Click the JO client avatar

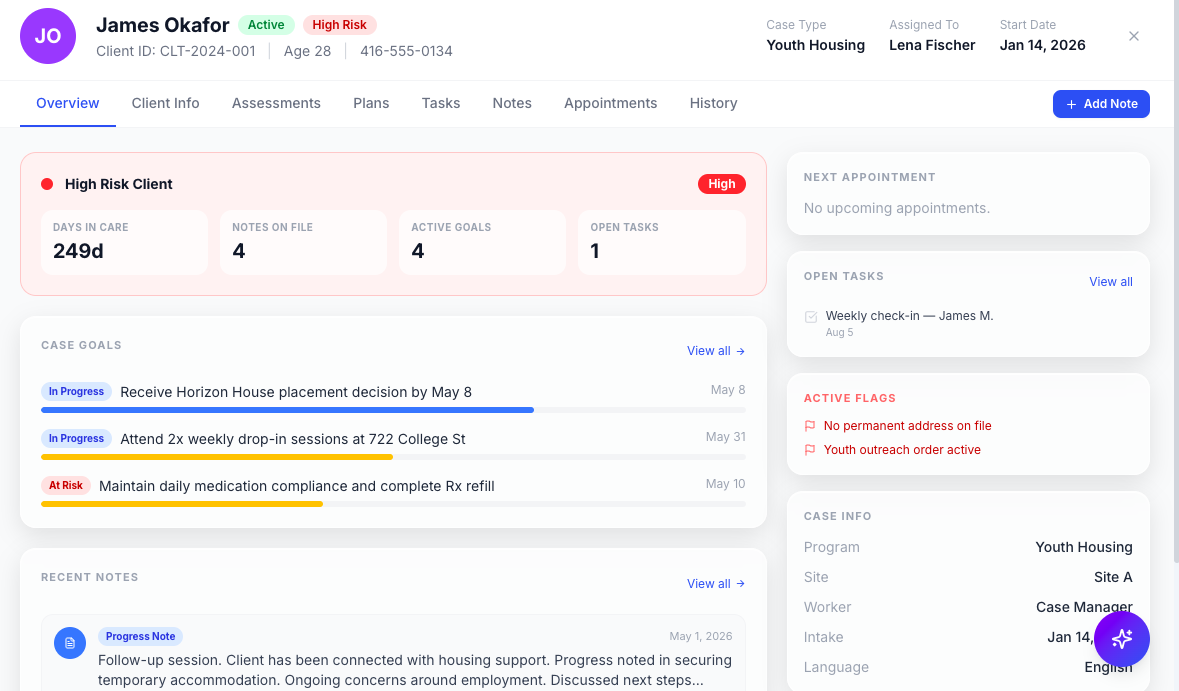click(48, 36)
